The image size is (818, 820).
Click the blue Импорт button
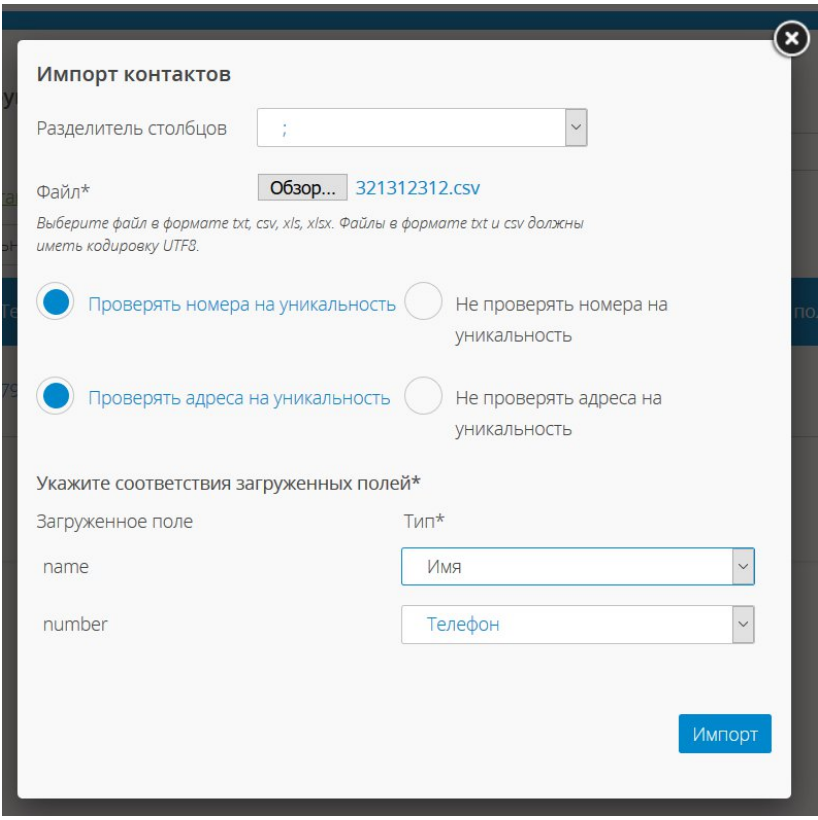[x=725, y=734]
